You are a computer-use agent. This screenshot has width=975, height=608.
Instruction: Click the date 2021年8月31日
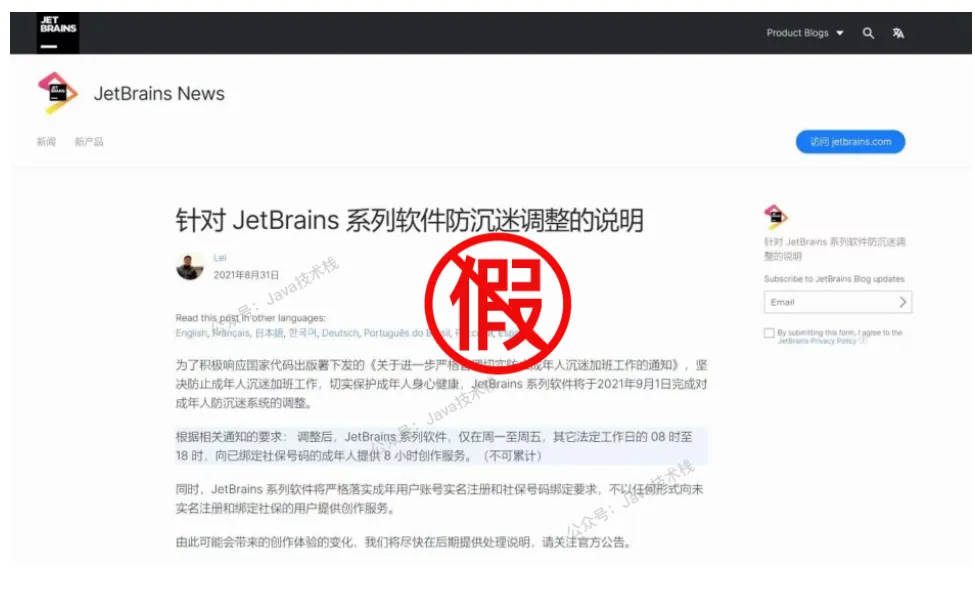pyautogui.click(x=246, y=275)
